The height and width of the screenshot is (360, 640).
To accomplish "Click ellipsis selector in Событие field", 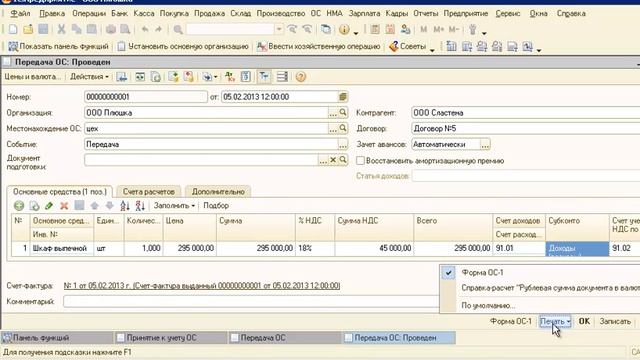I will [343, 144].
